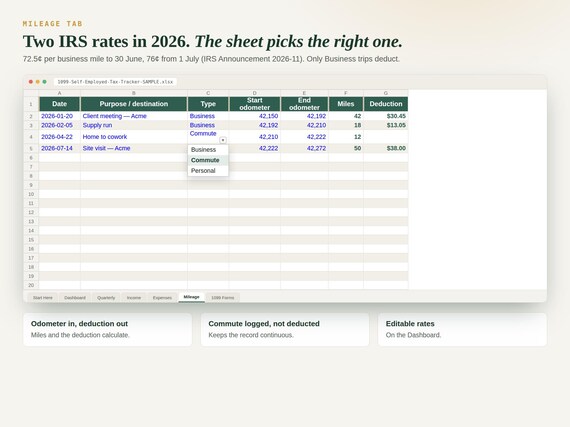Viewport: 570px width, 427px height.
Task: Open the Expenses sheet tab
Action: [162, 298]
